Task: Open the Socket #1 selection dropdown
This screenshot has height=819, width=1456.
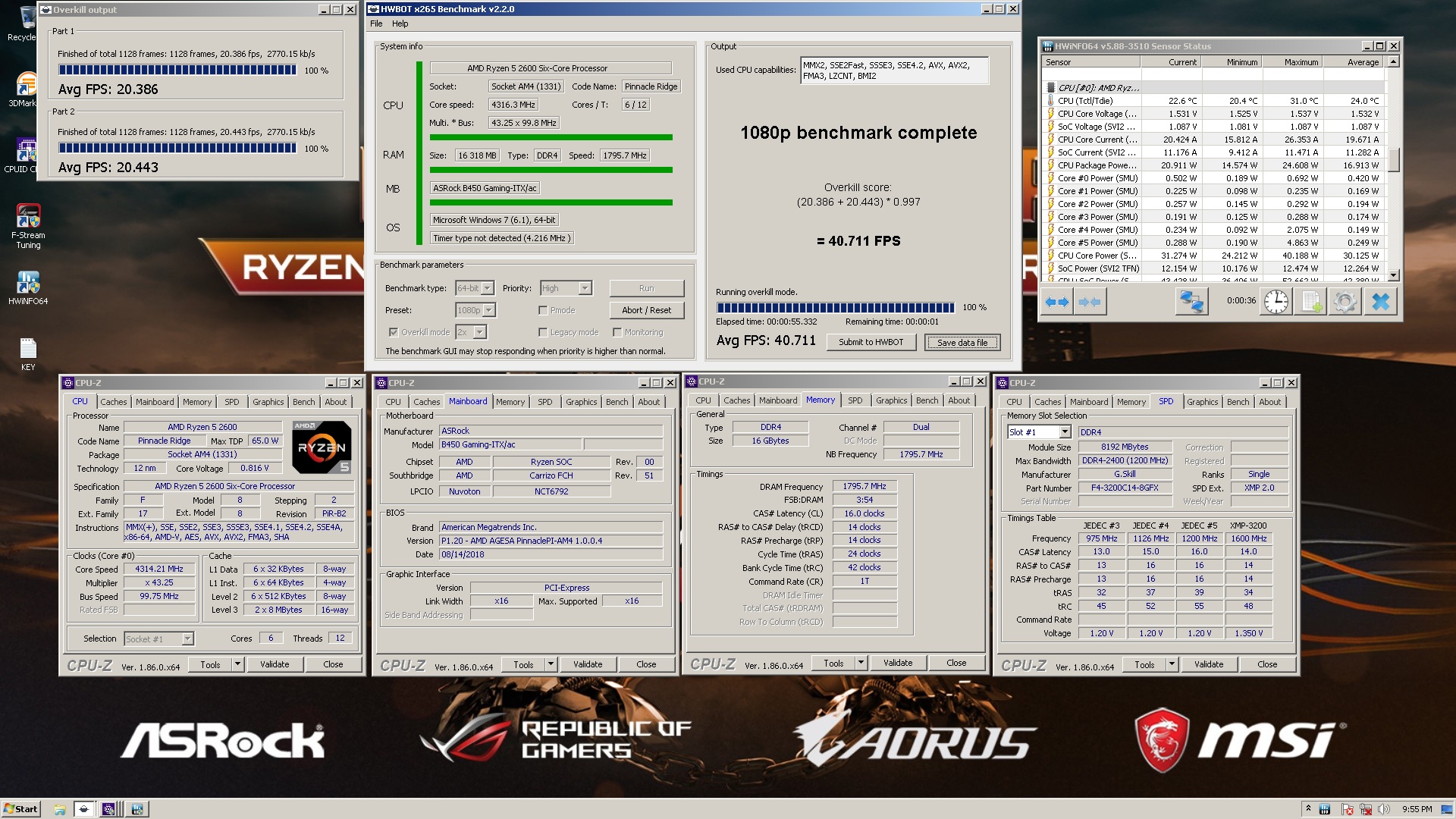Action: click(x=159, y=639)
